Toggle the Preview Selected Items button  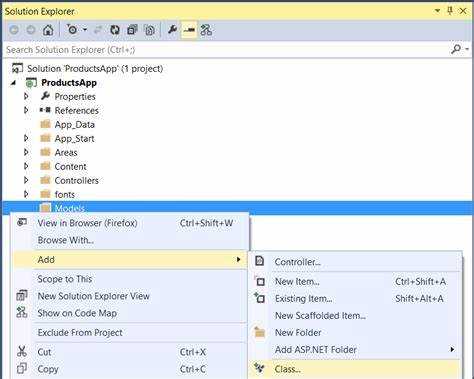(189, 30)
